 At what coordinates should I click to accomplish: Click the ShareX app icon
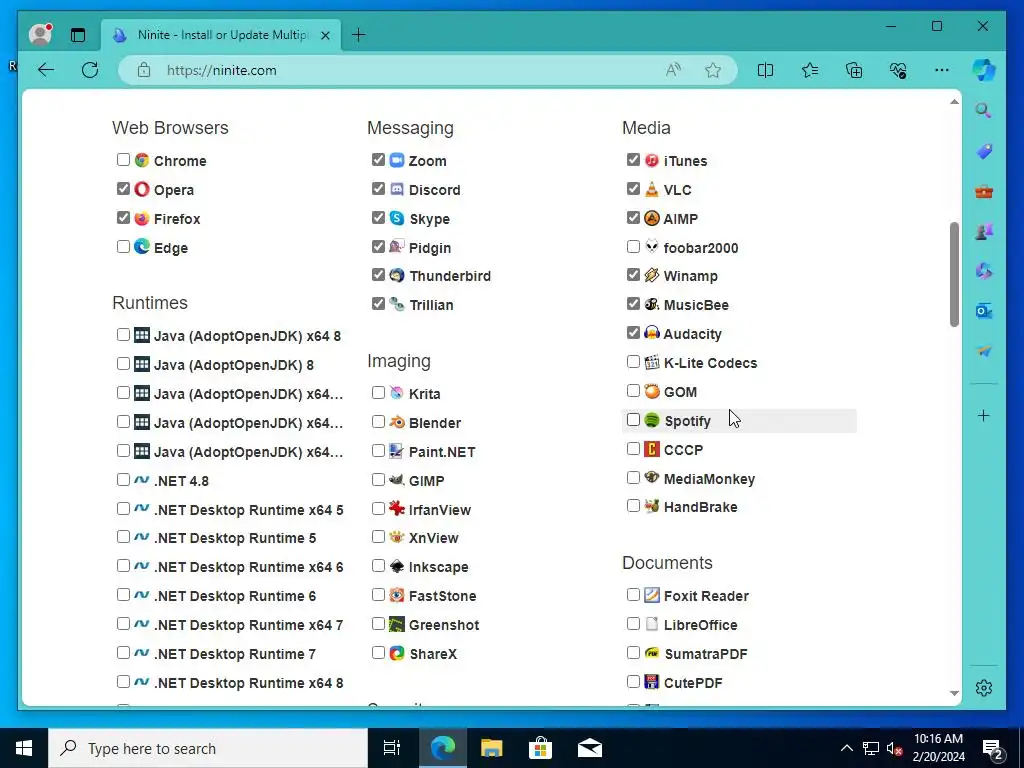coord(396,653)
